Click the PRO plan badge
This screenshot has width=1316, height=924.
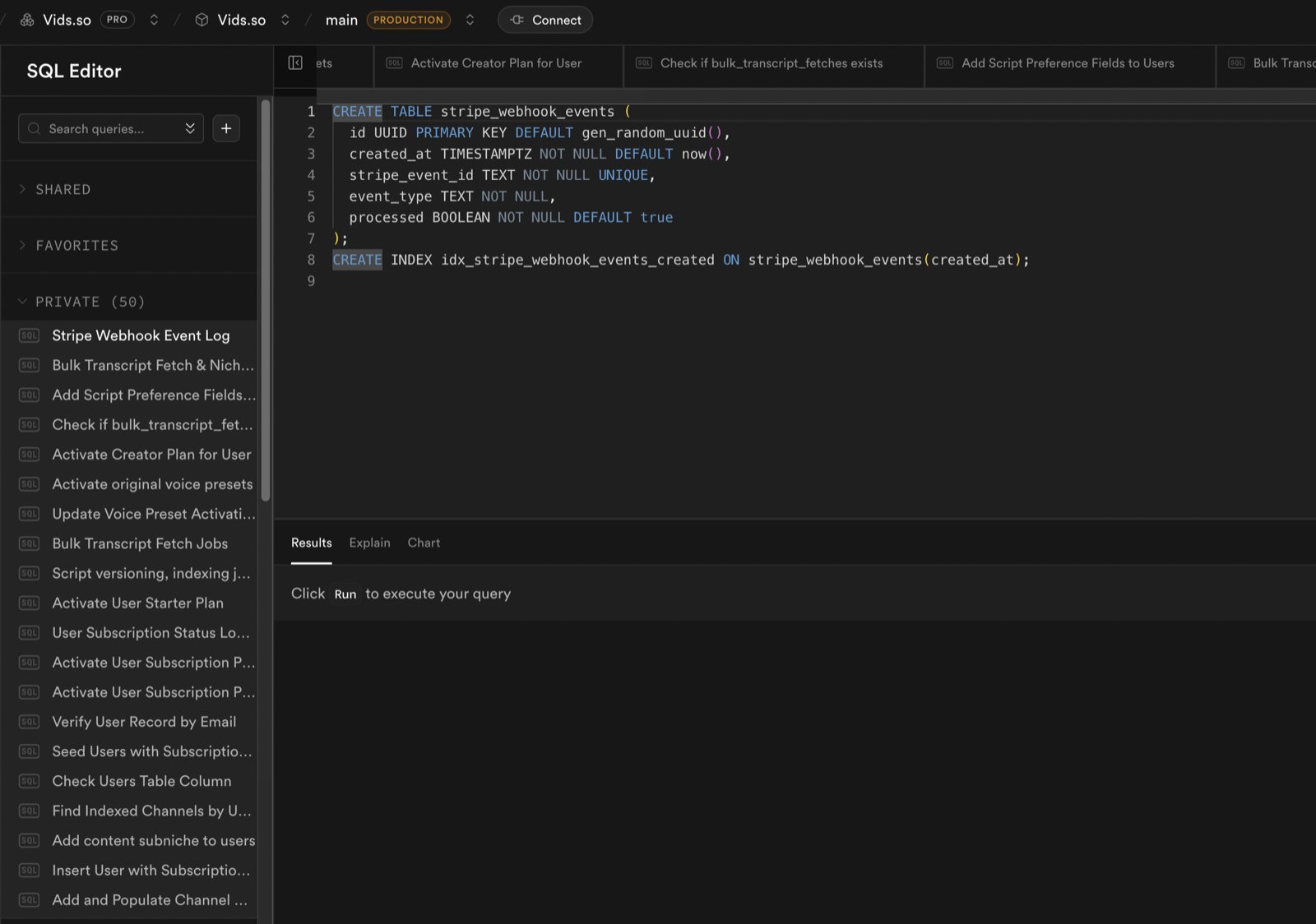(x=117, y=20)
